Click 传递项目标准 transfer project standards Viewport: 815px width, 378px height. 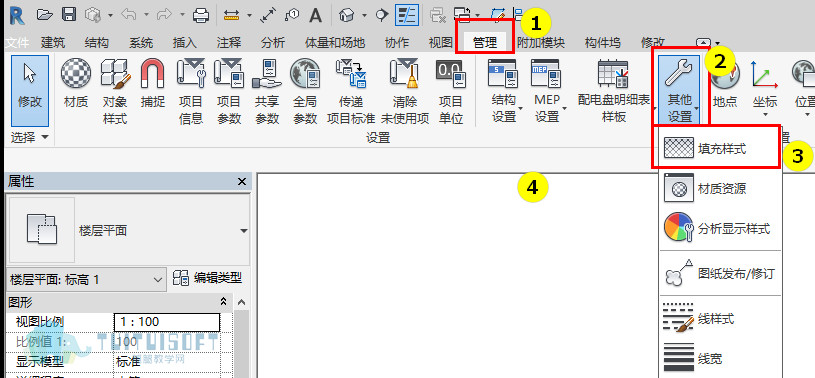pyautogui.click(x=351, y=91)
